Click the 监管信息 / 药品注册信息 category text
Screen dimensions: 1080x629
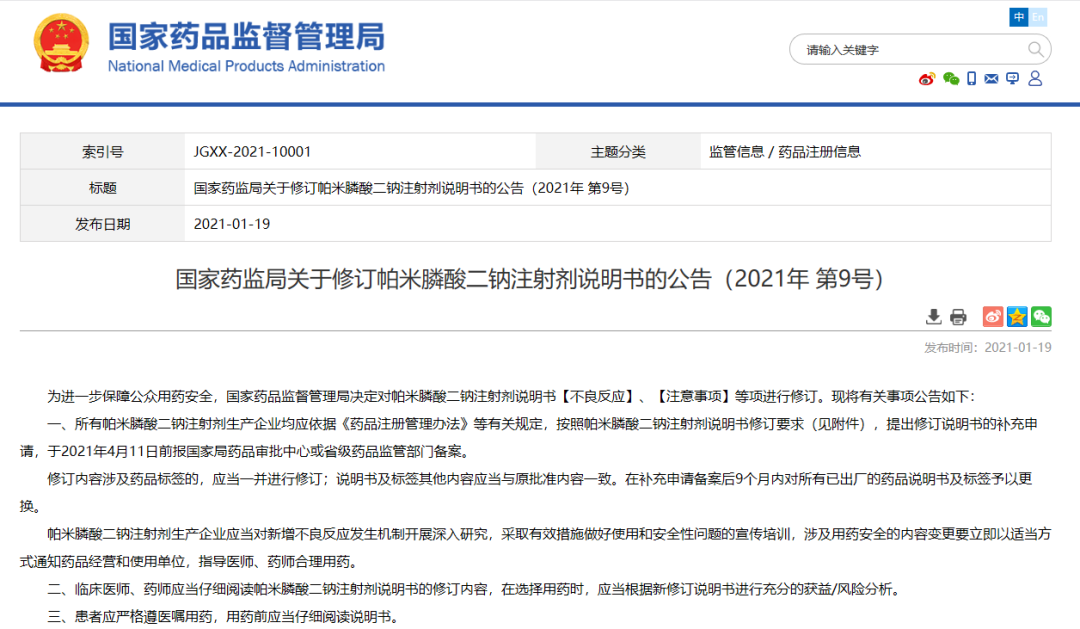point(785,152)
